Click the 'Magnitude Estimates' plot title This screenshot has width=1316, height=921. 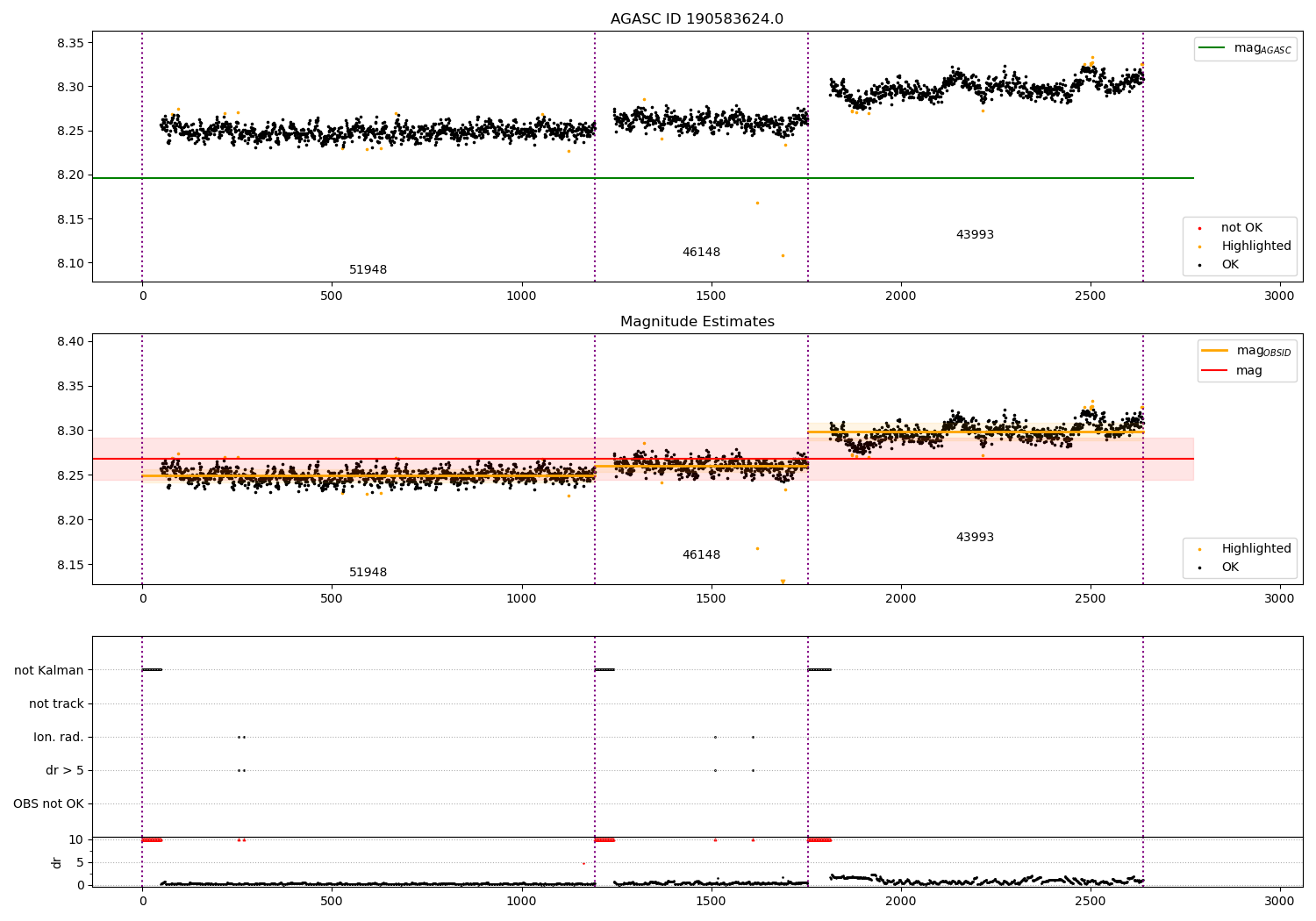click(697, 322)
